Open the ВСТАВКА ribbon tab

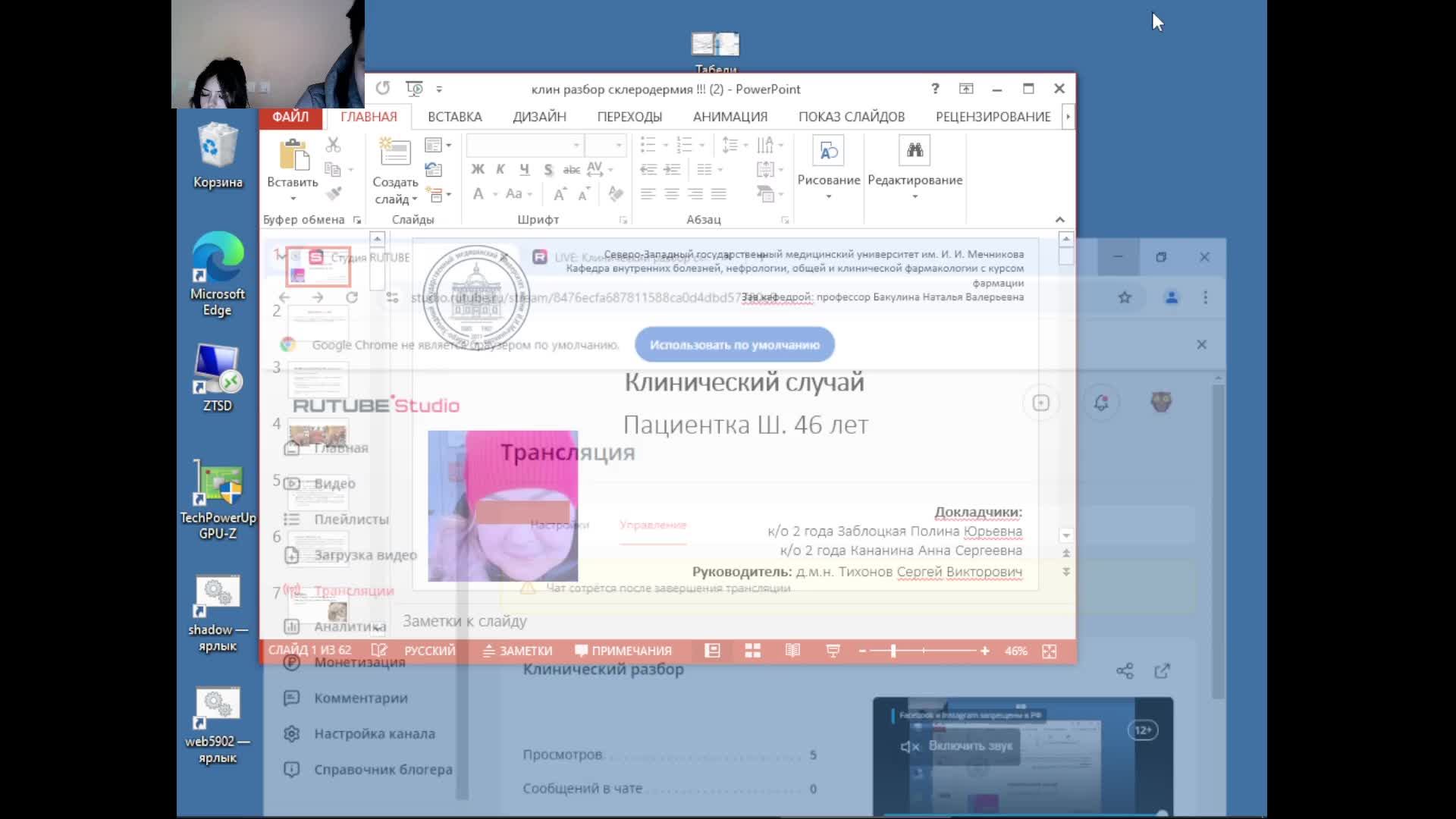(454, 117)
